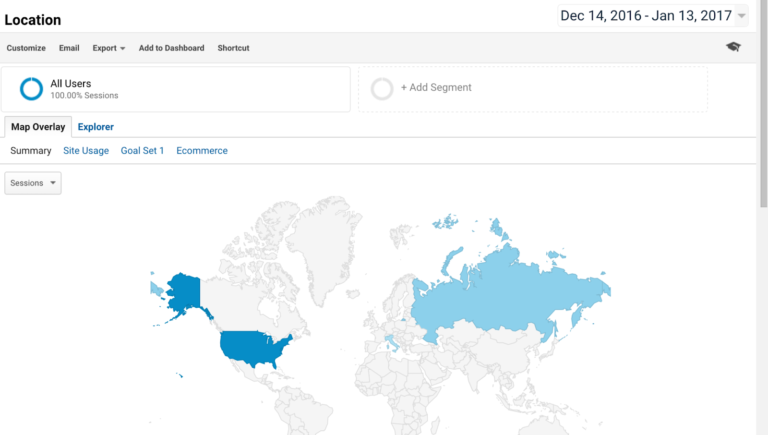The height and width of the screenshot is (435, 768).
Task: Open the Sessions metric dropdown
Action: pyautogui.click(x=33, y=183)
